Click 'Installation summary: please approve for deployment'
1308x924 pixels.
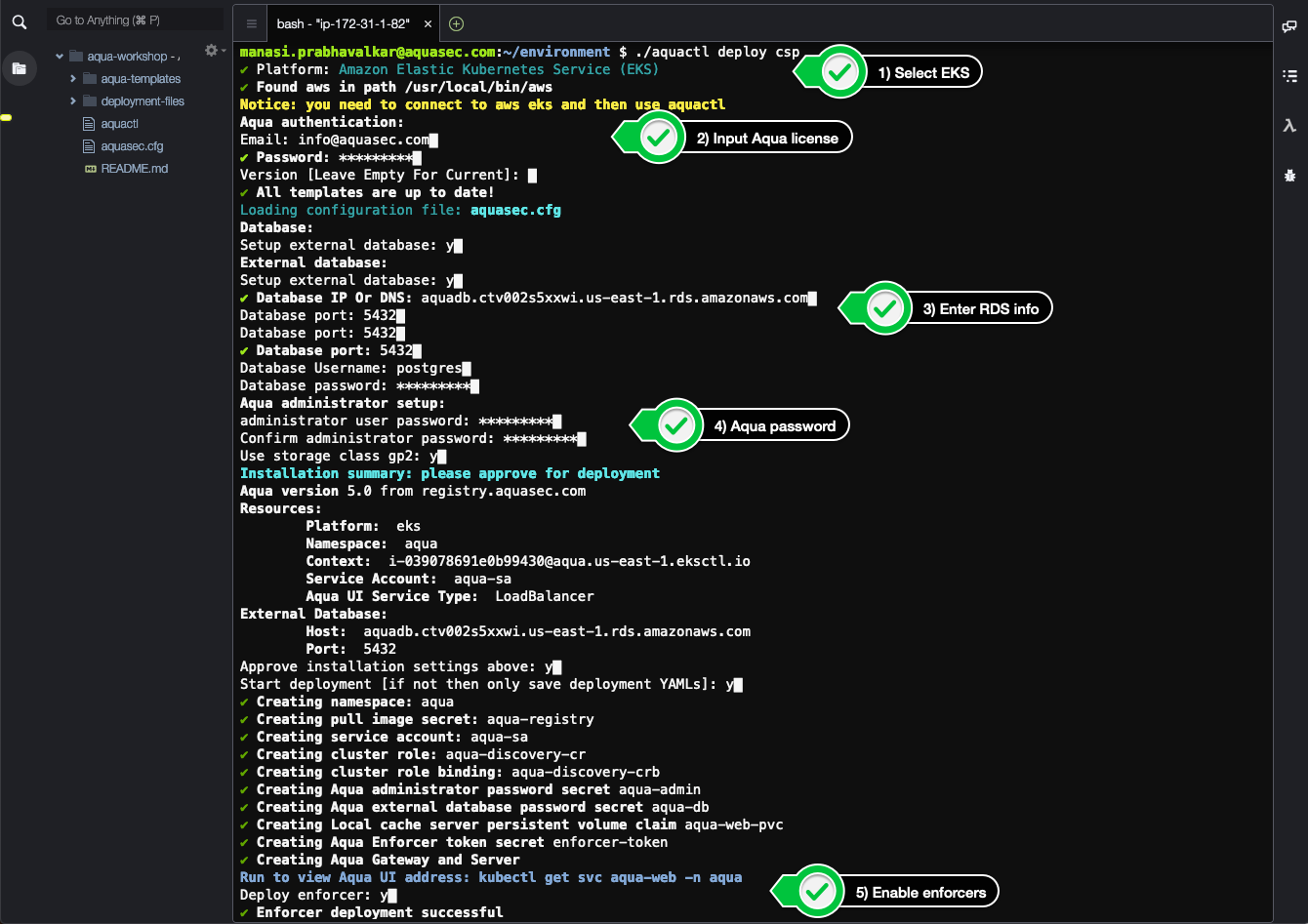[450, 473]
